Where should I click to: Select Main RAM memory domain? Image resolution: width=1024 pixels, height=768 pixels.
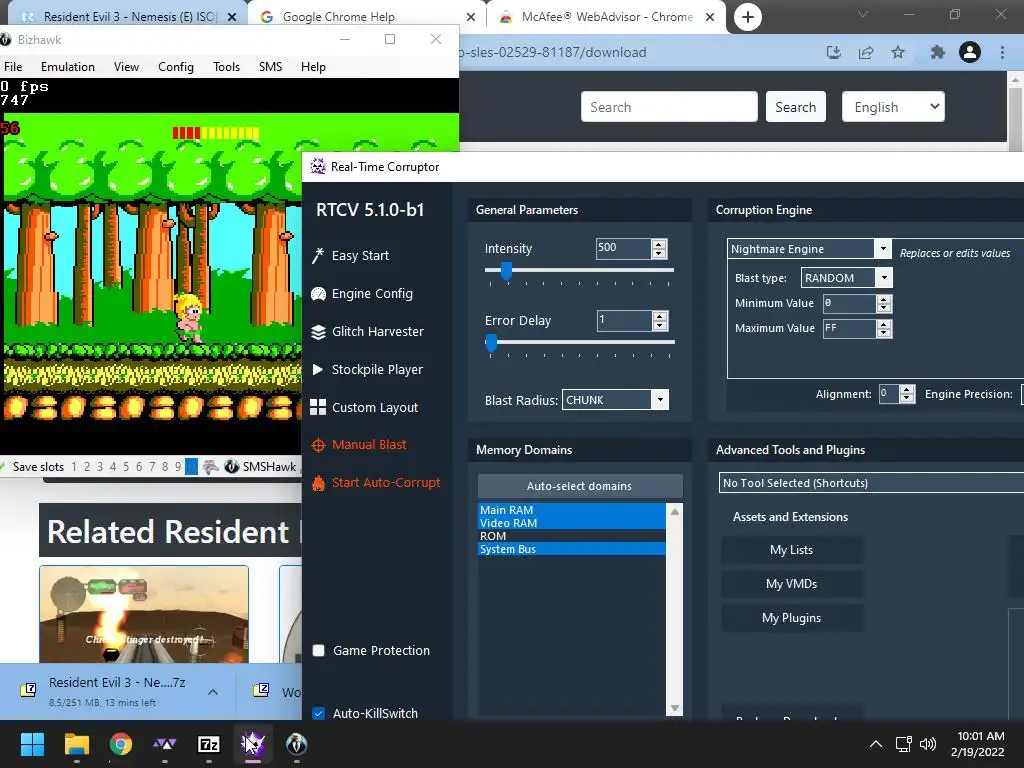tap(571, 510)
